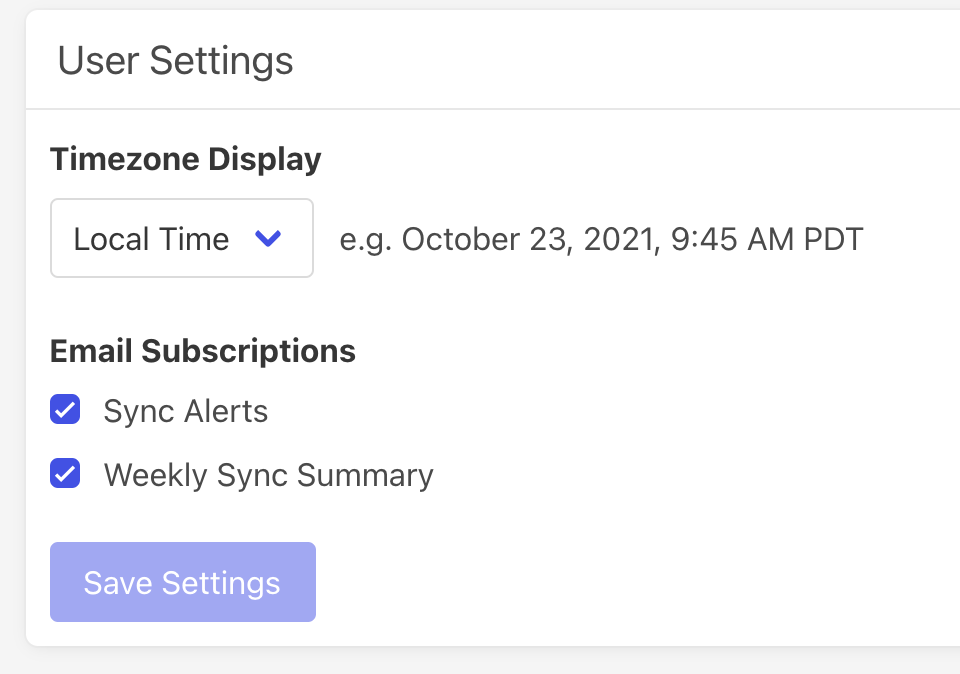Click the "Weekly Sync Summary" label text
This screenshot has height=674, width=960.
268,475
